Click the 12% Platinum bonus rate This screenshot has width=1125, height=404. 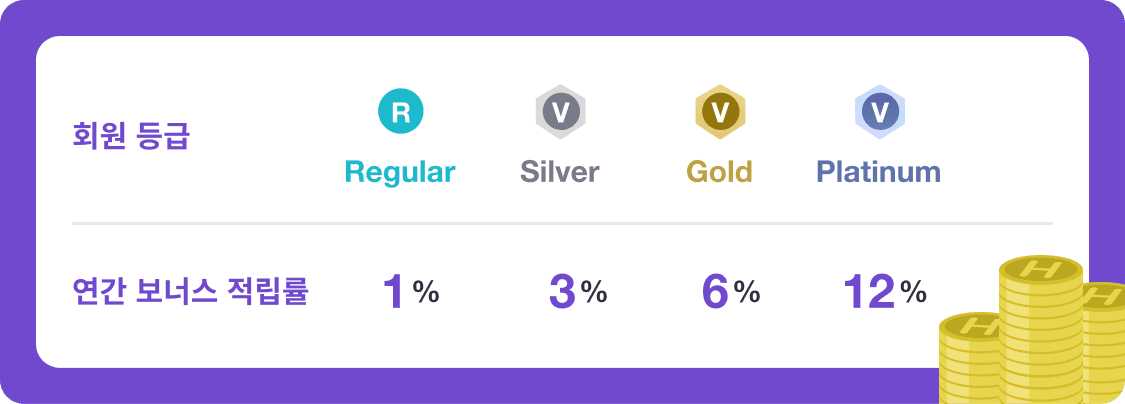pyautogui.click(x=885, y=292)
